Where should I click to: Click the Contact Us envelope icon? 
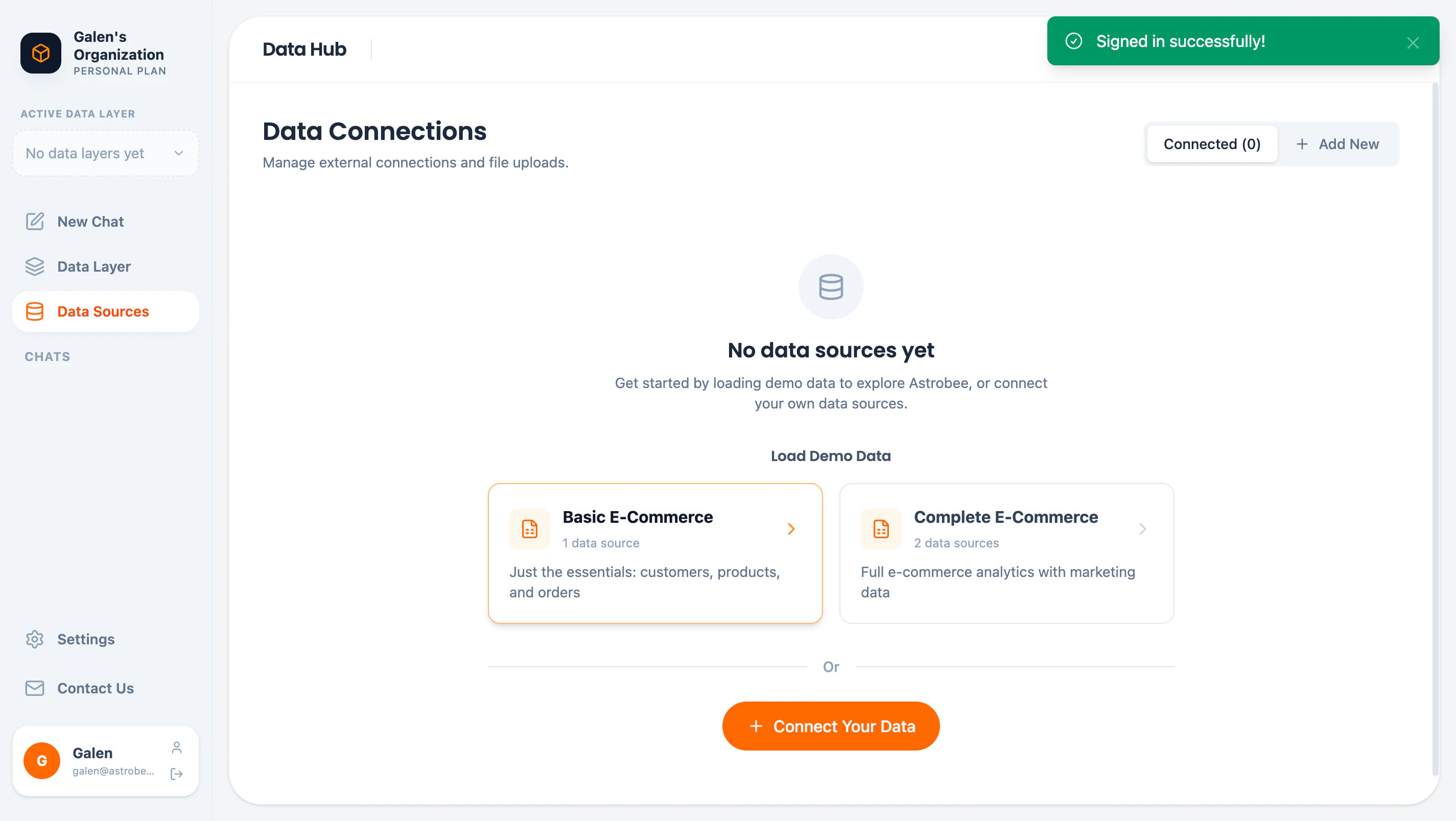(x=34, y=688)
